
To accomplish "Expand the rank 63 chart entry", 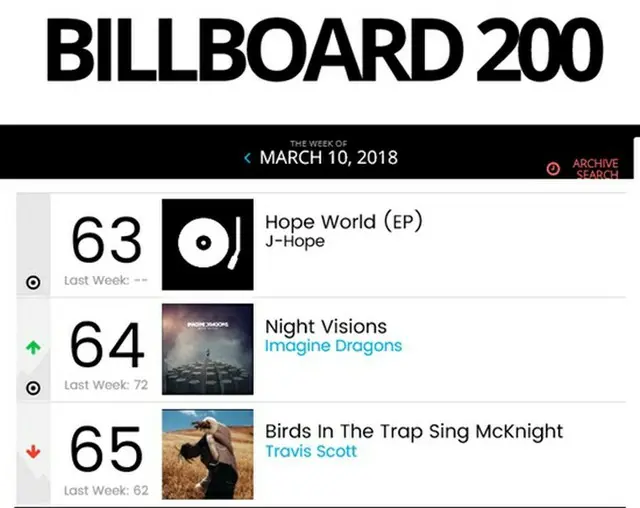I will tap(321, 244).
